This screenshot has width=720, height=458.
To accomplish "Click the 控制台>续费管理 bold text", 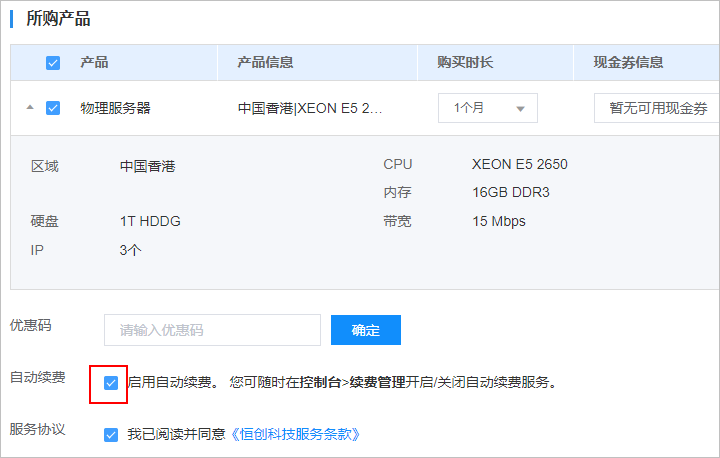I will 353,382.
